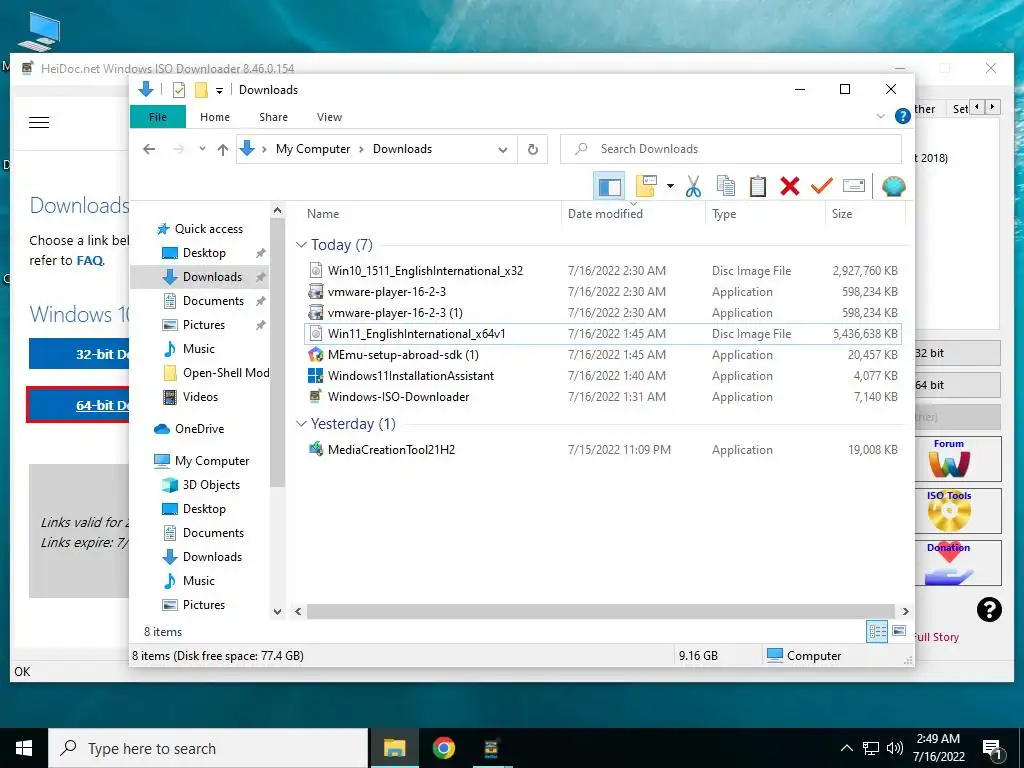Image resolution: width=1024 pixels, height=768 pixels.
Task: Click the navigation pane scroll down arrow
Action: coord(278,612)
